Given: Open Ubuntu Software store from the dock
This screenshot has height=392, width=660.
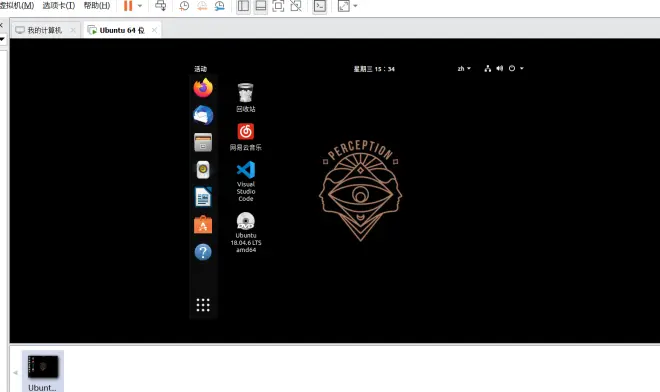Looking at the screenshot, I should (203, 225).
